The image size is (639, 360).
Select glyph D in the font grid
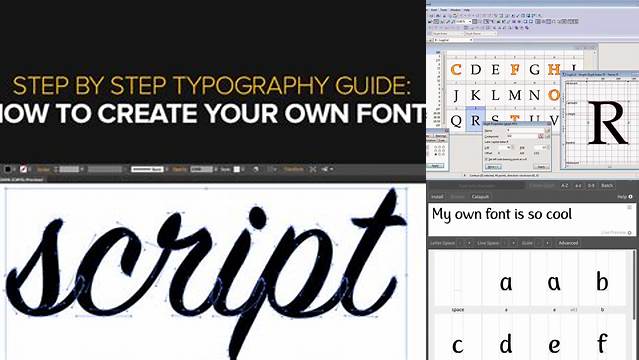pos(476,70)
